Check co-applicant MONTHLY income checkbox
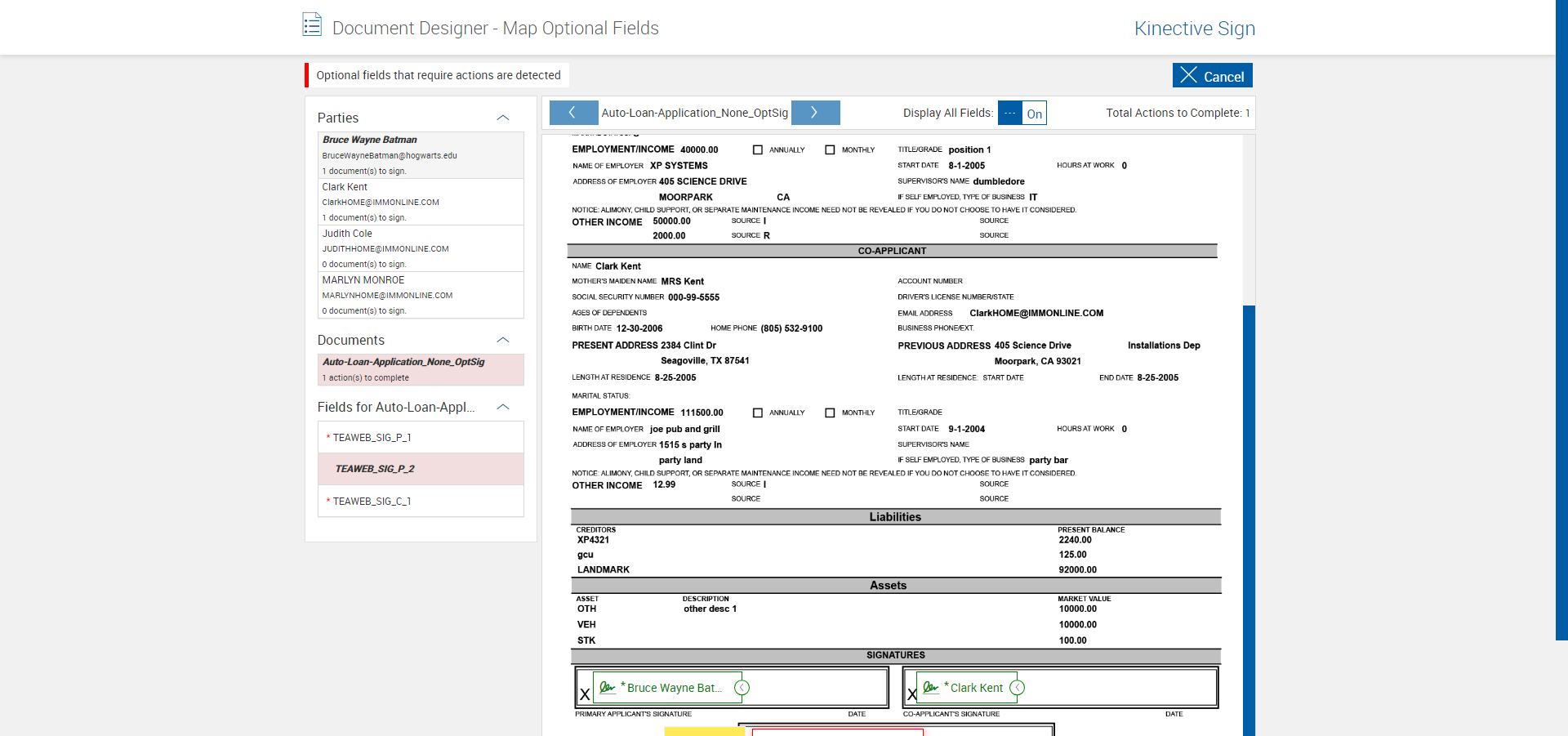1568x736 pixels. pos(830,413)
